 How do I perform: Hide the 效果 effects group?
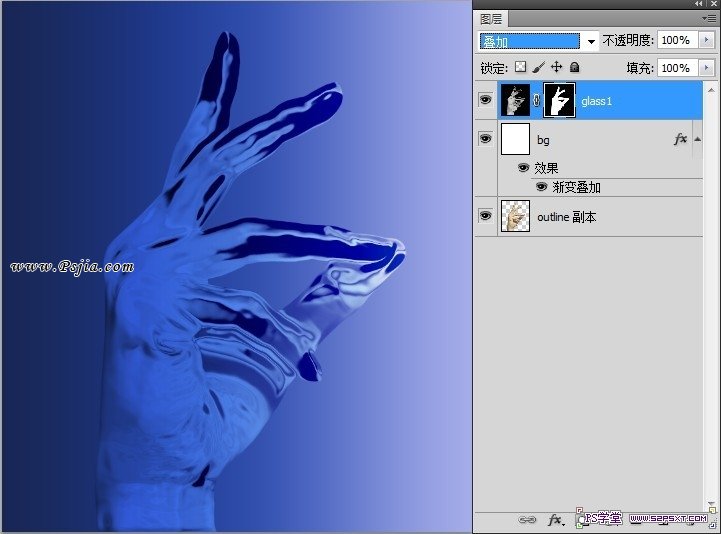[523, 167]
